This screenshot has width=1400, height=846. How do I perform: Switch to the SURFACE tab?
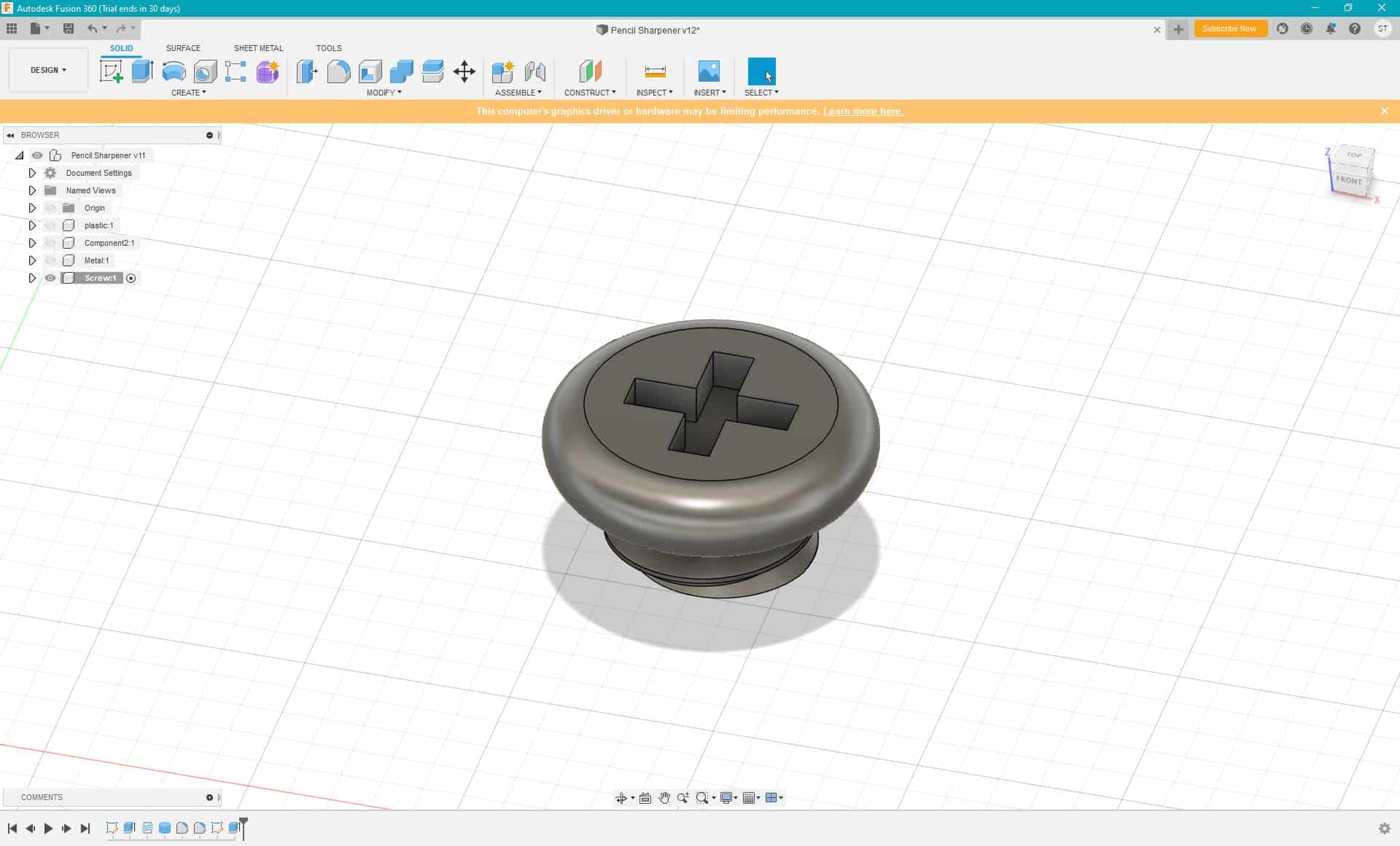(x=183, y=48)
